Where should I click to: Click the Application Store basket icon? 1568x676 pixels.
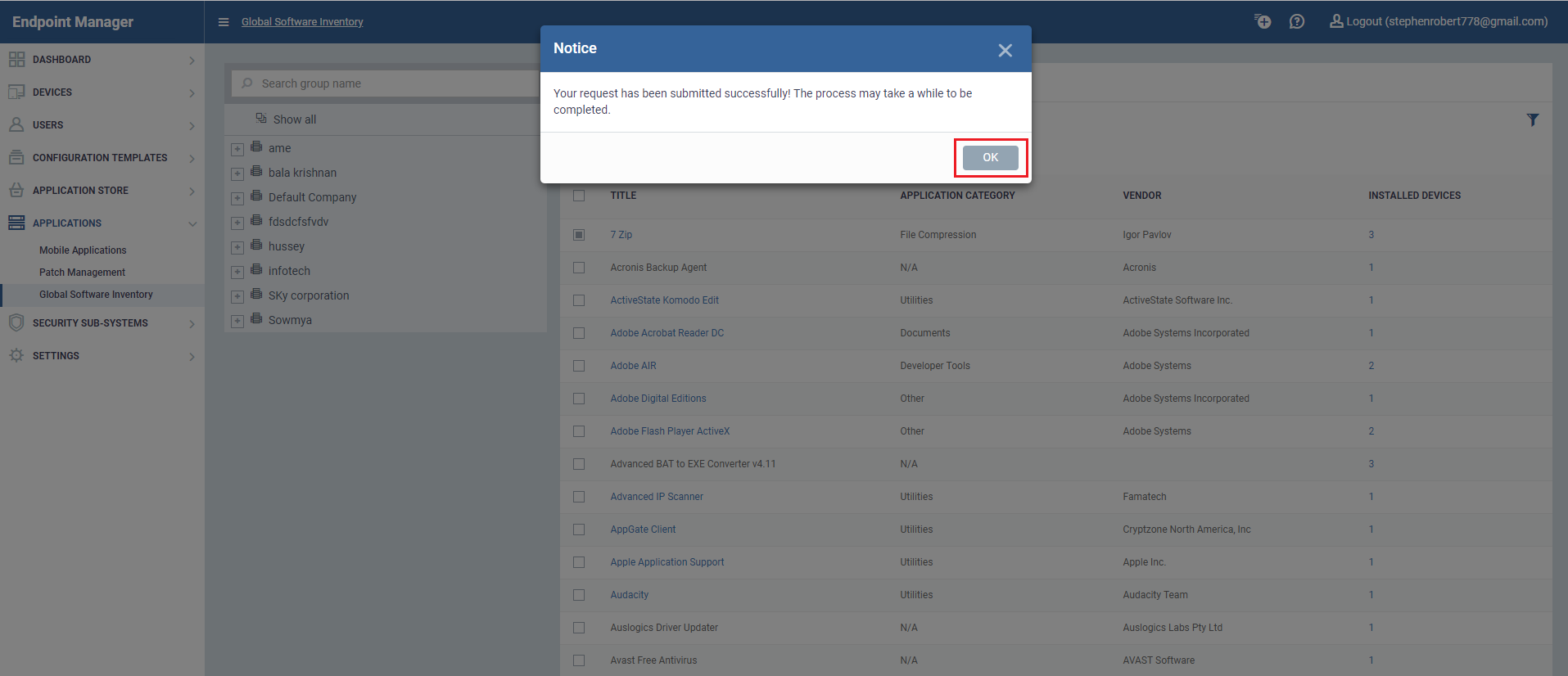click(16, 190)
